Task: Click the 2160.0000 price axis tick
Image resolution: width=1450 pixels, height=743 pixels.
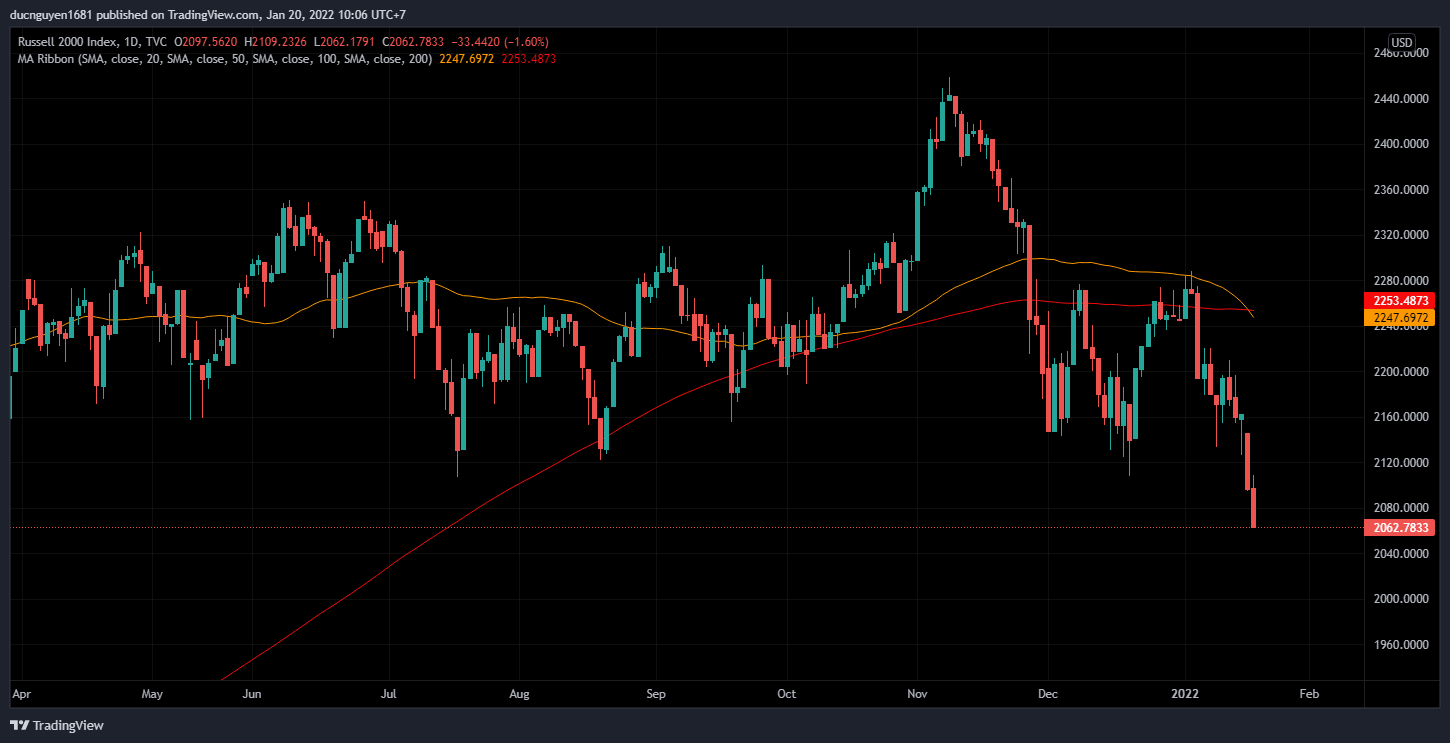Action: [1400, 417]
